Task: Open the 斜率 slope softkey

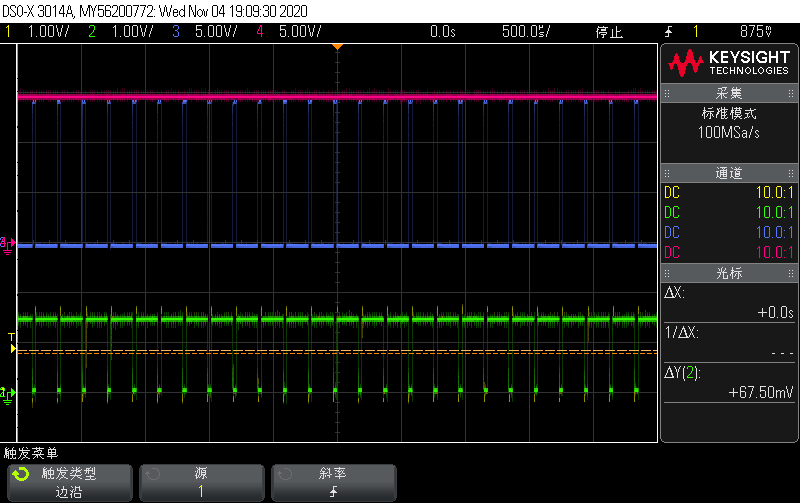Action: point(332,483)
